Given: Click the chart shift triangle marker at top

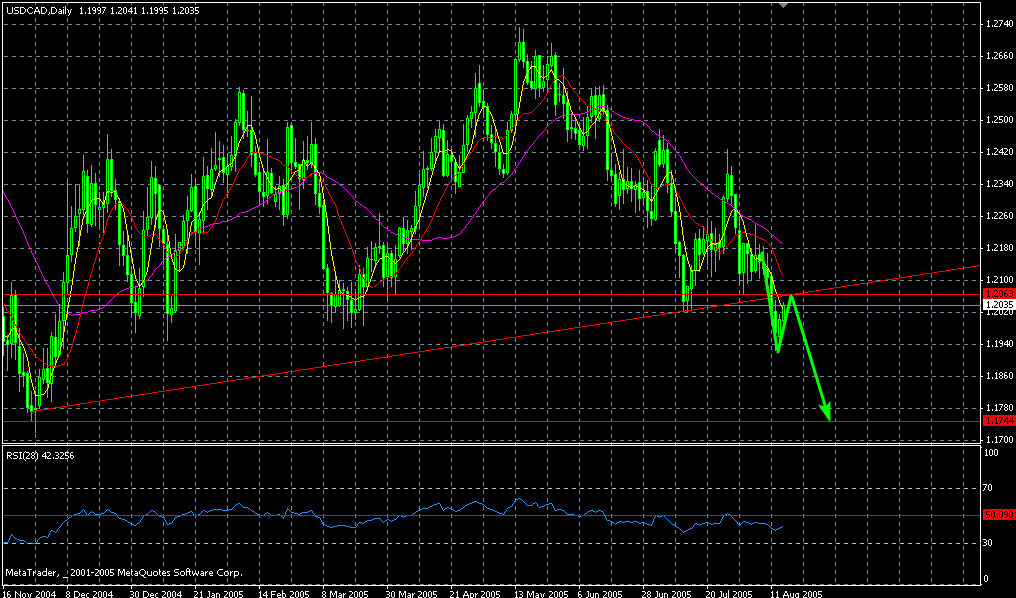Looking at the screenshot, I should tap(784, 5).
